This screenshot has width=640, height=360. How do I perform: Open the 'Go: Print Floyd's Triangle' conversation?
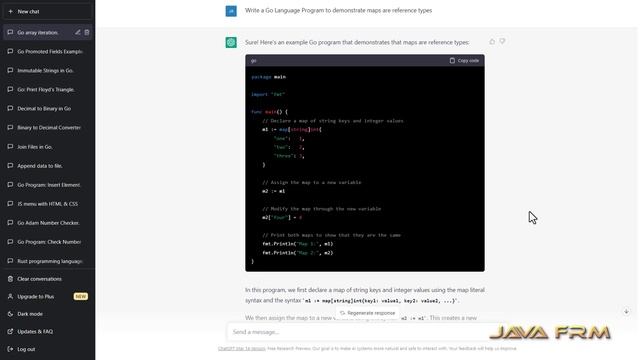(47, 90)
